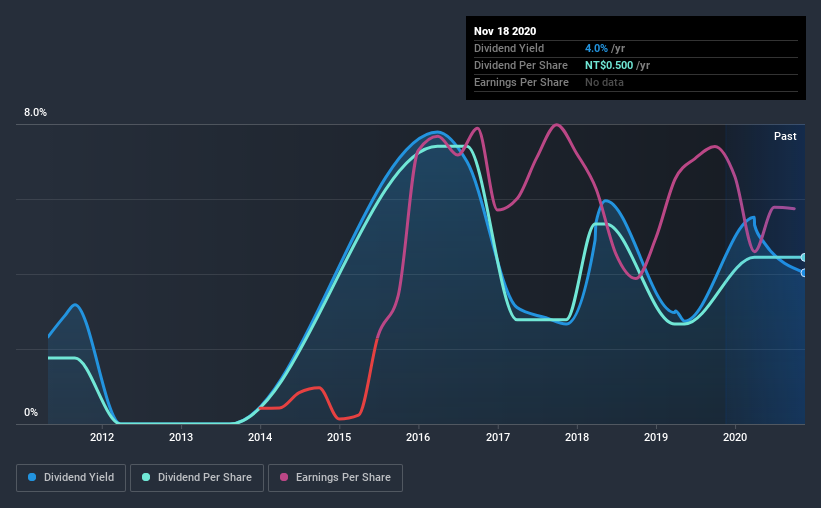Click the 2019 x-axis year label
Screen dimensions: 821x508
pyautogui.click(x=656, y=437)
